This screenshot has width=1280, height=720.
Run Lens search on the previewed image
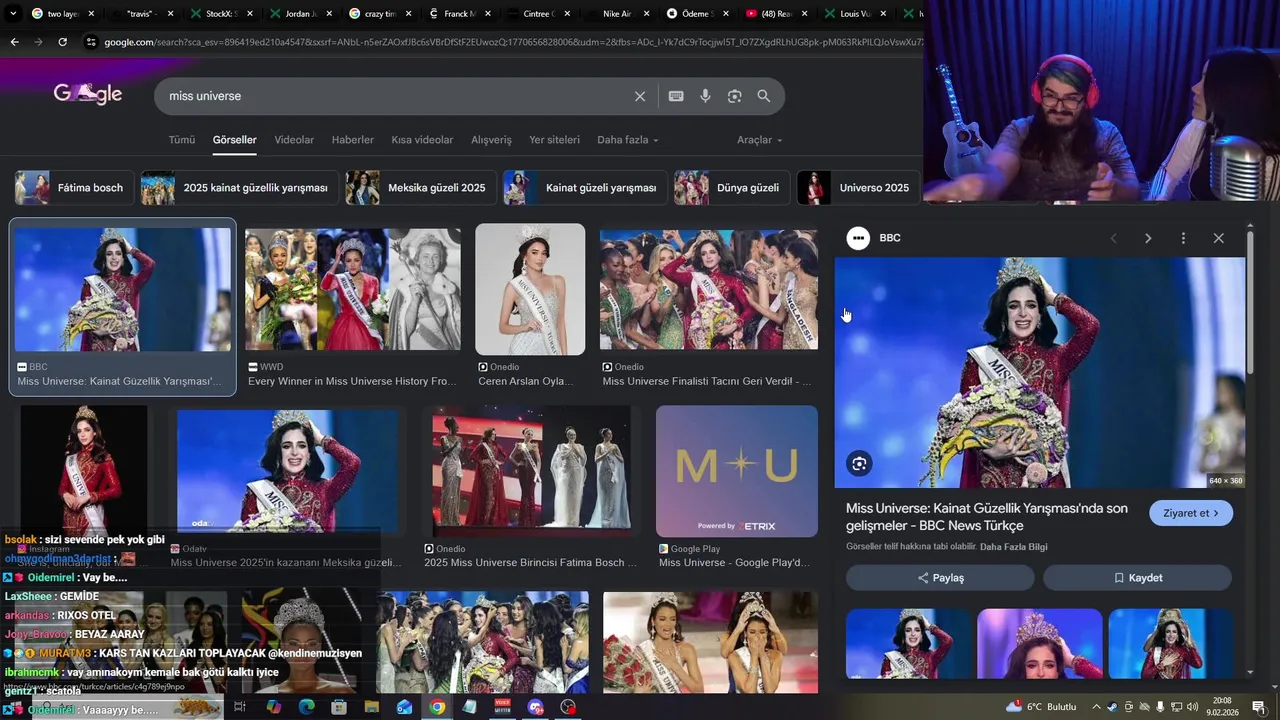pos(859,463)
